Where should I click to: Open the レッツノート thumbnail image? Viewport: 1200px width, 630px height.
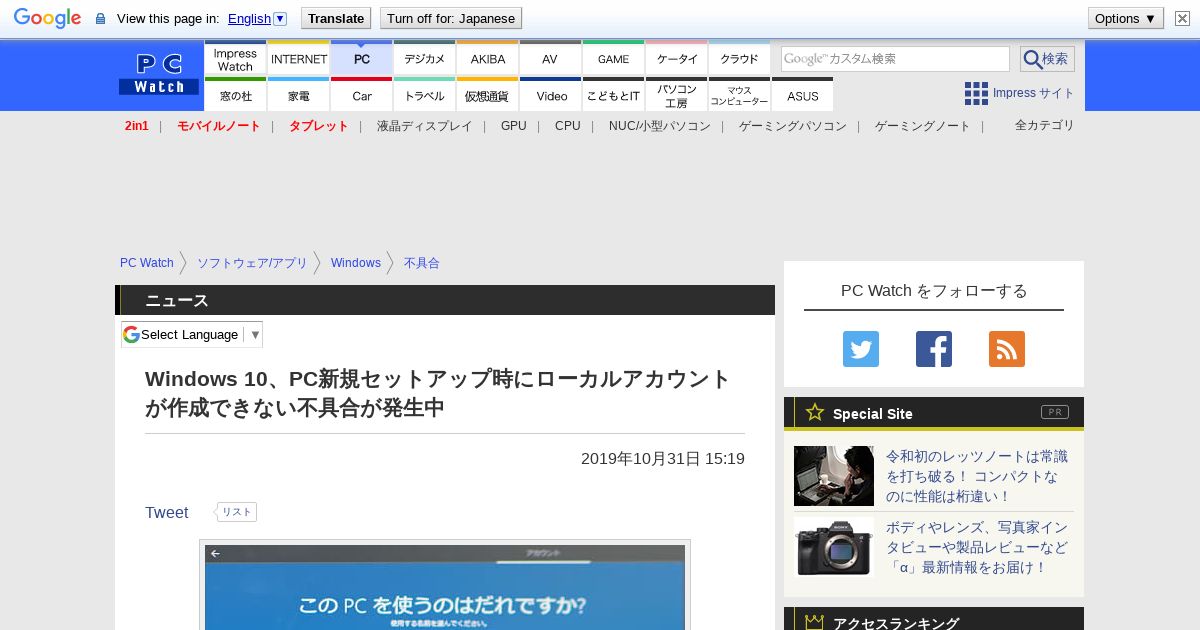click(834, 476)
